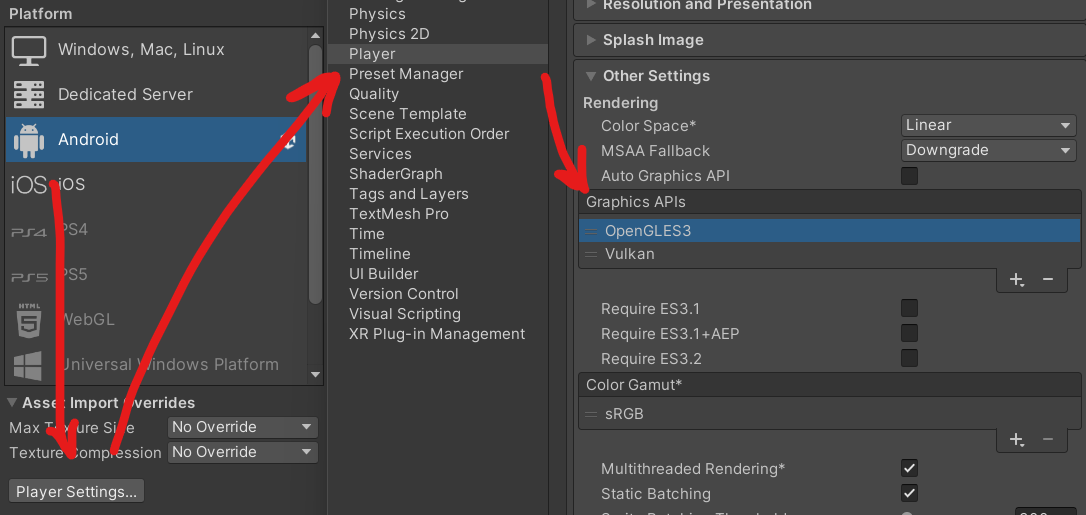
Task: Add a Color Gamut with plus button
Action: pyautogui.click(x=1016, y=440)
